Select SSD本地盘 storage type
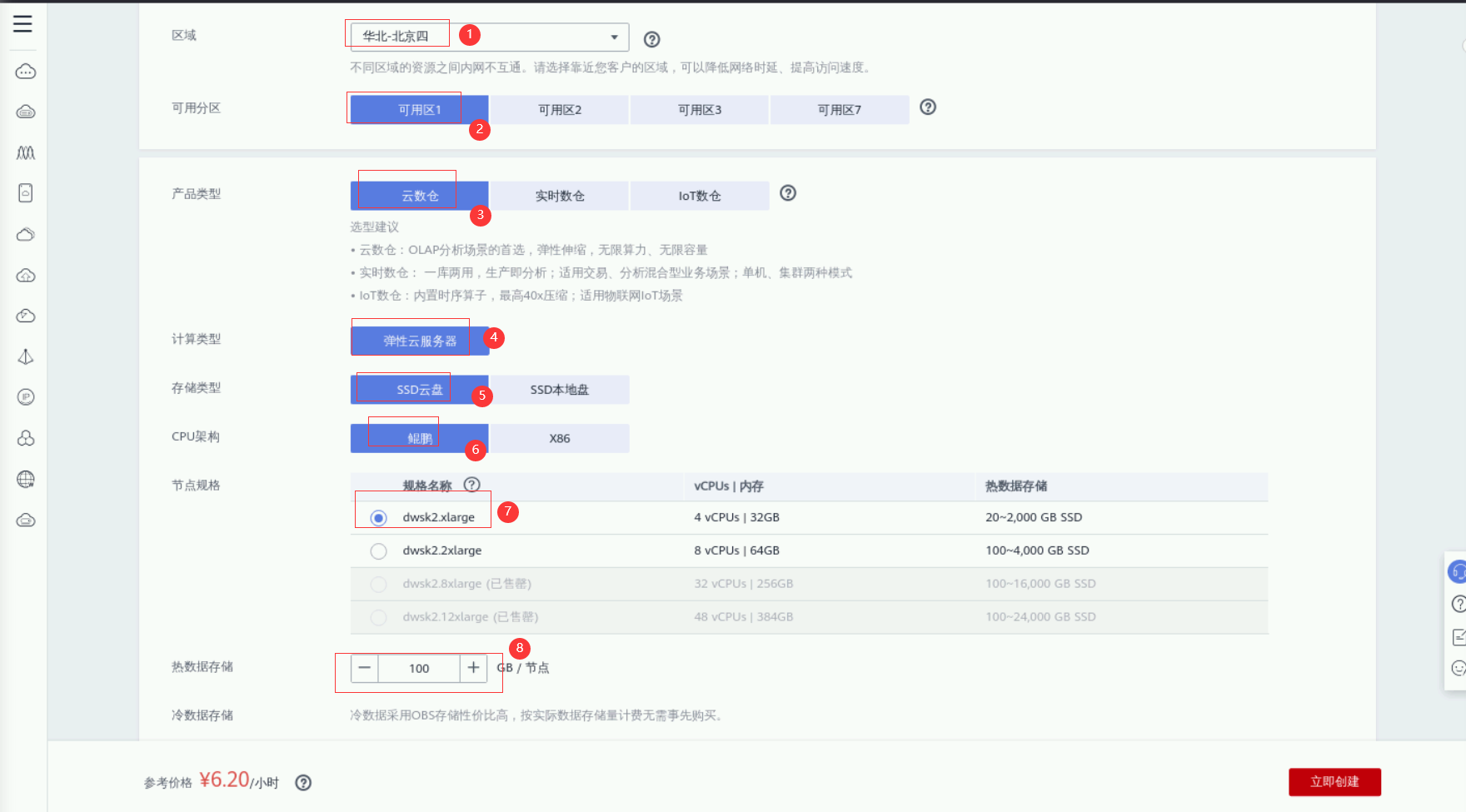1466x812 pixels. (x=560, y=390)
